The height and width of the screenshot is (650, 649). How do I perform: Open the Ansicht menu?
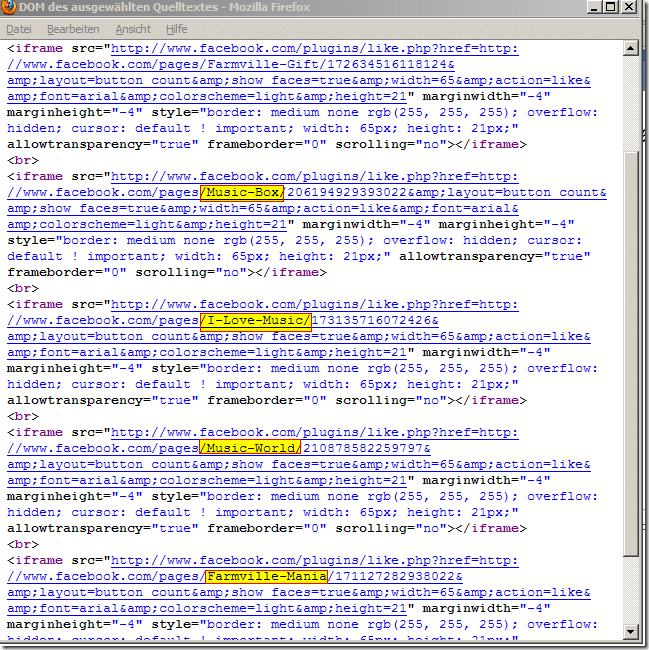click(x=133, y=29)
